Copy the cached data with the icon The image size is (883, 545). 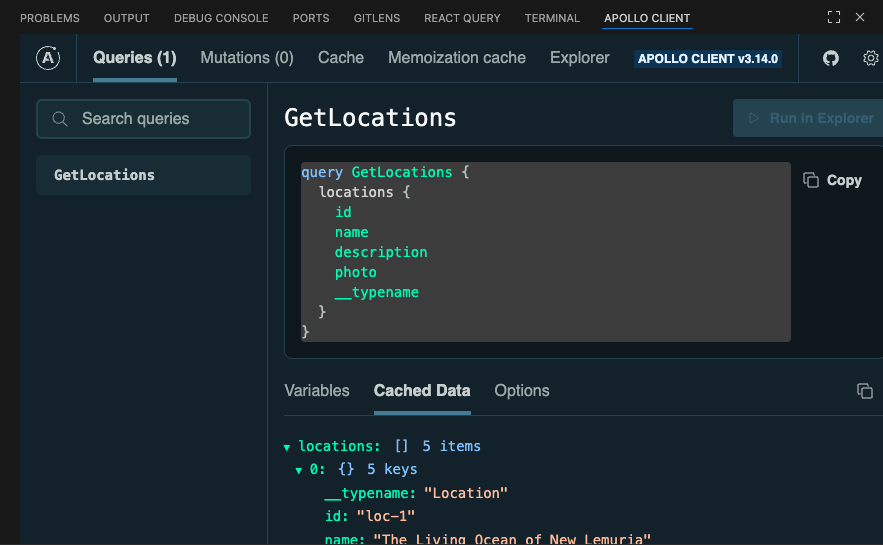[x=865, y=391]
